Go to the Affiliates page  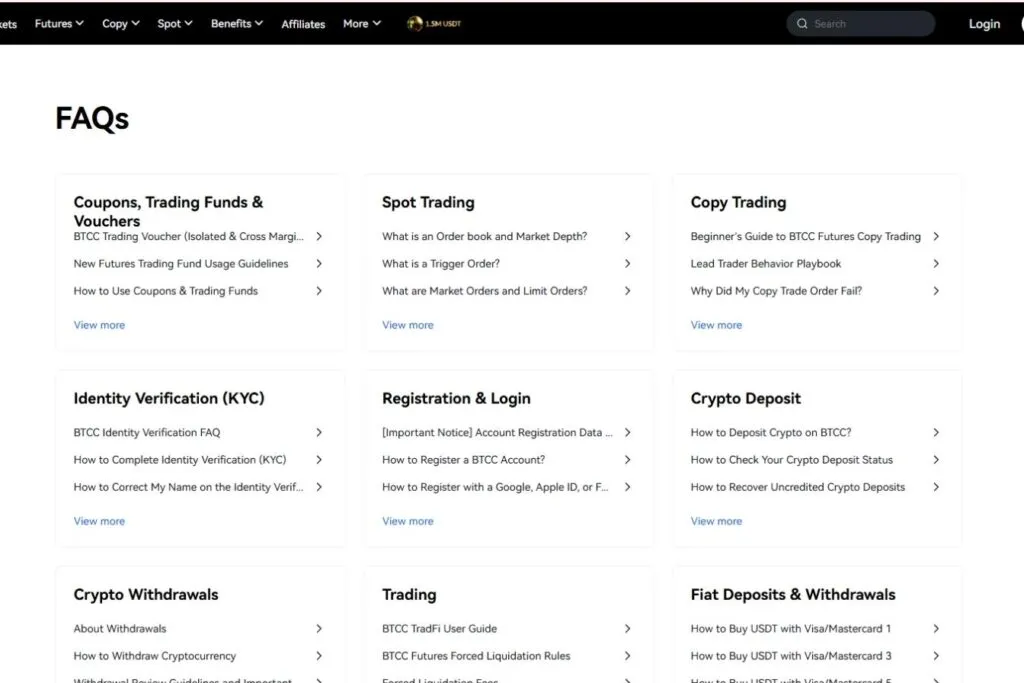pos(303,24)
